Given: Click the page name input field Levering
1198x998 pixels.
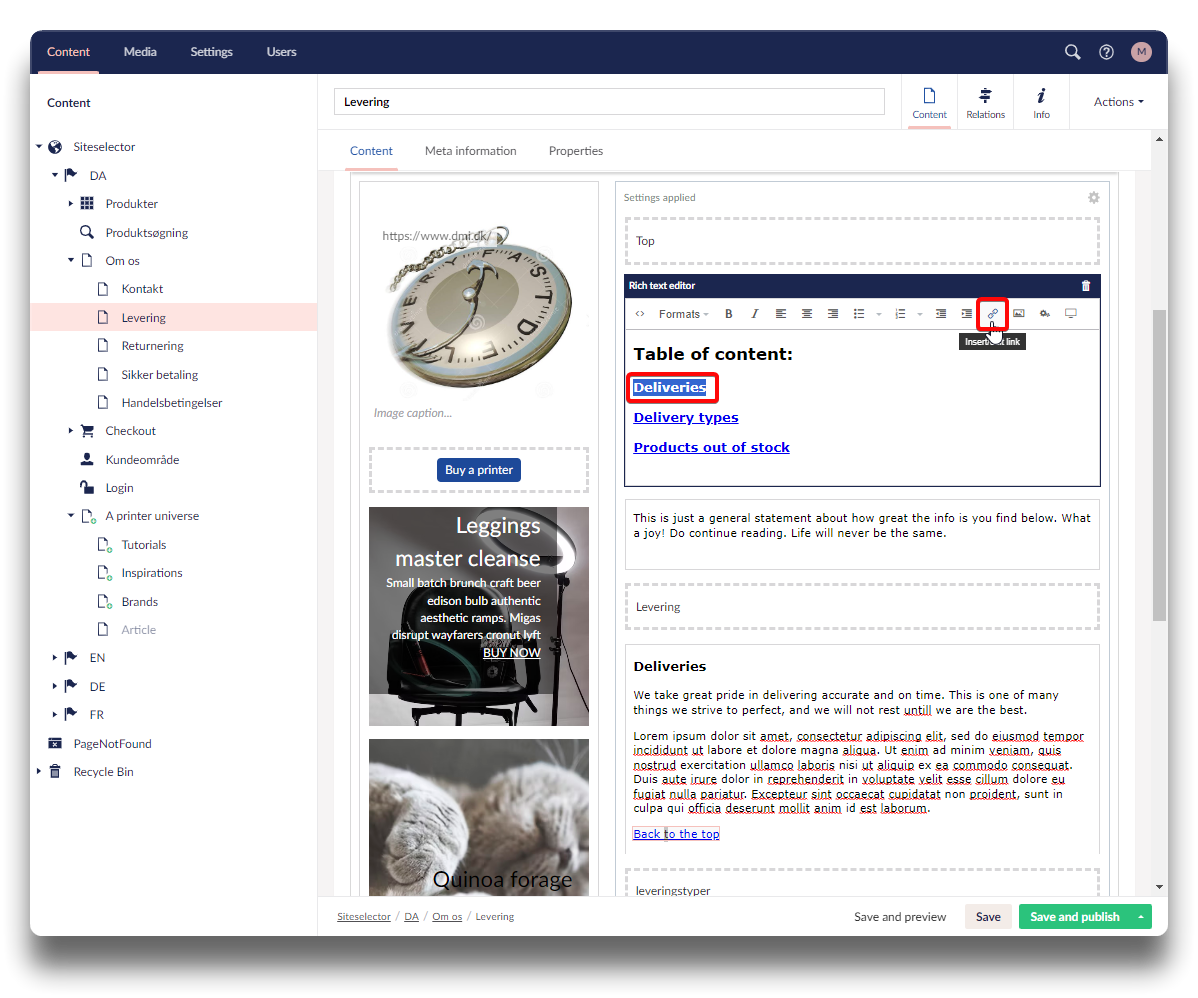Looking at the screenshot, I should click(x=609, y=102).
